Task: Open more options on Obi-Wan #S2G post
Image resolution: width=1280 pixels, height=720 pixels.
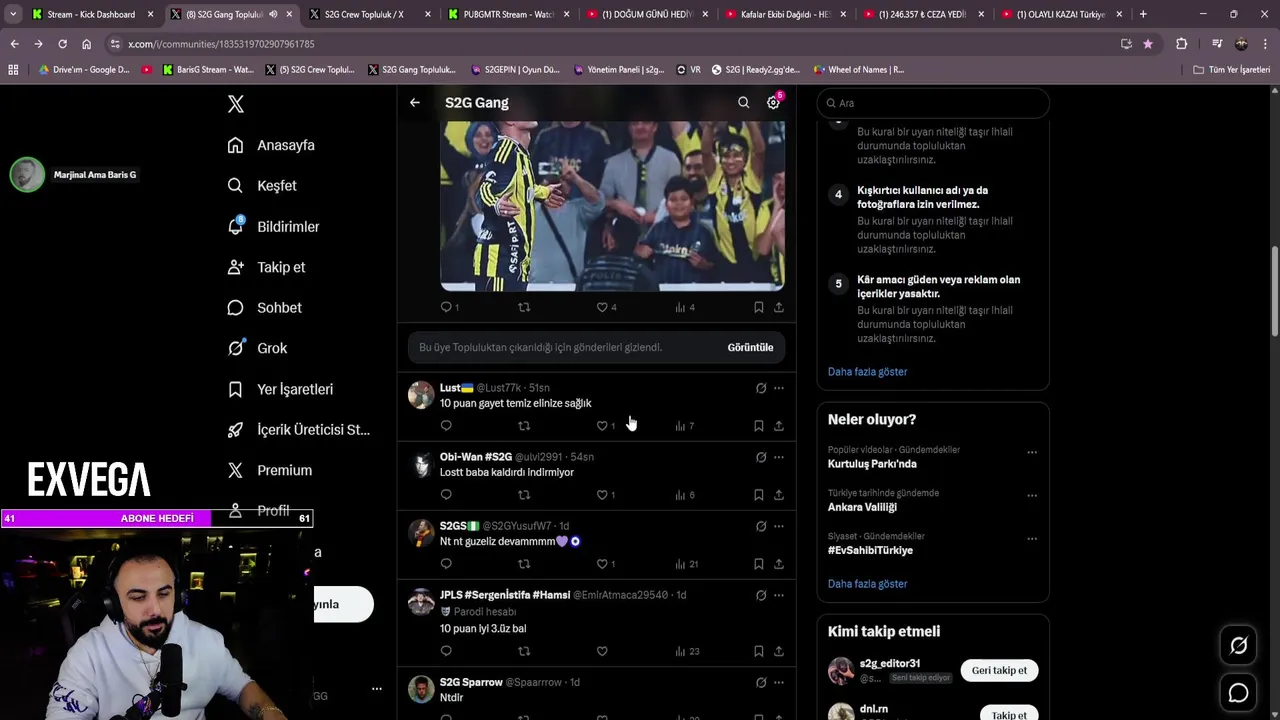Action: coord(779,457)
